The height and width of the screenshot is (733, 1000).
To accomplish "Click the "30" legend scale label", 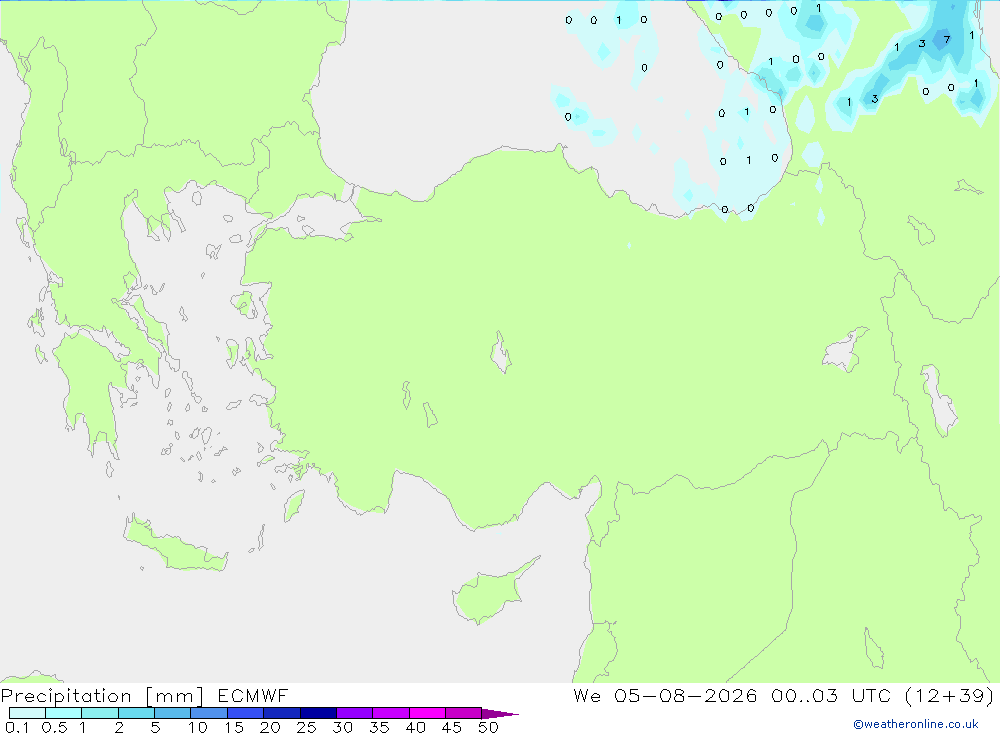I will click(x=343, y=727).
